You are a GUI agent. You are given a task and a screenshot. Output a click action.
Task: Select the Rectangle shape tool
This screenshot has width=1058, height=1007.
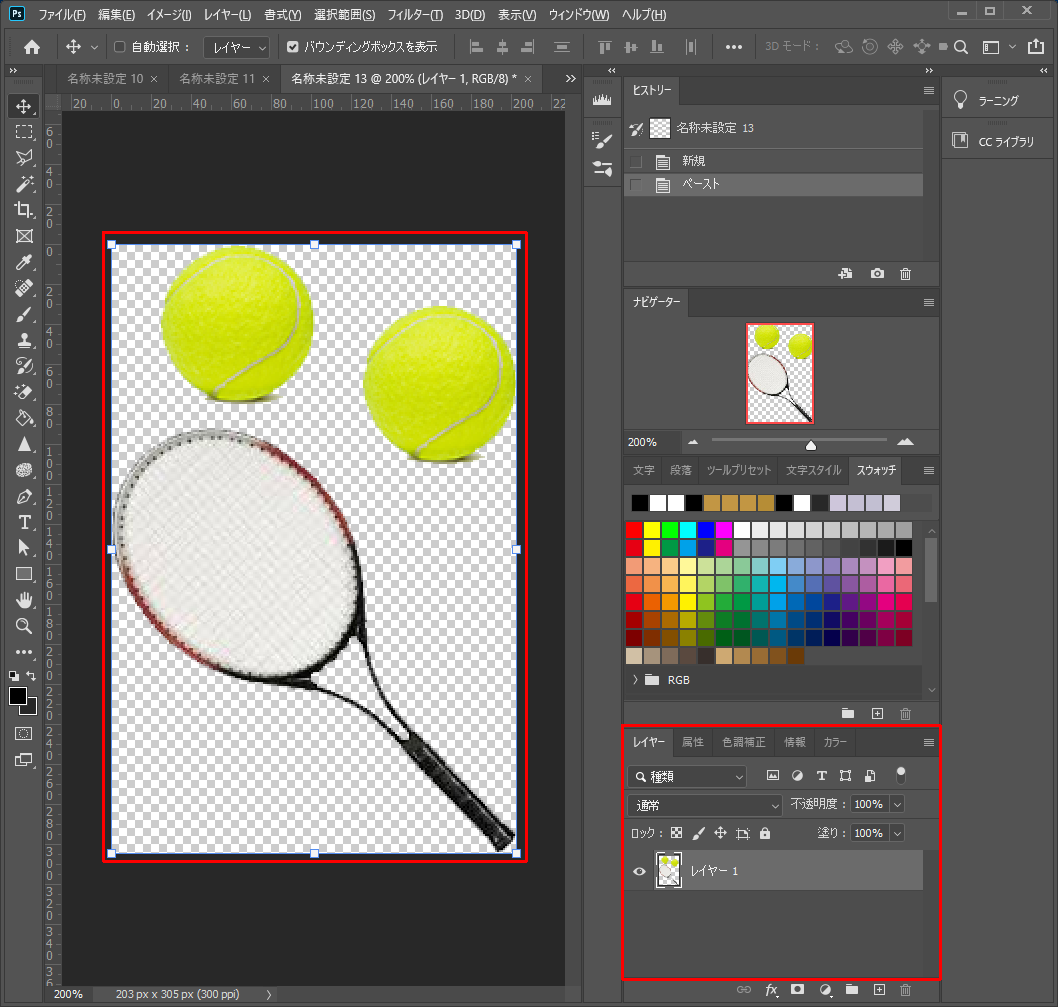pos(24,574)
